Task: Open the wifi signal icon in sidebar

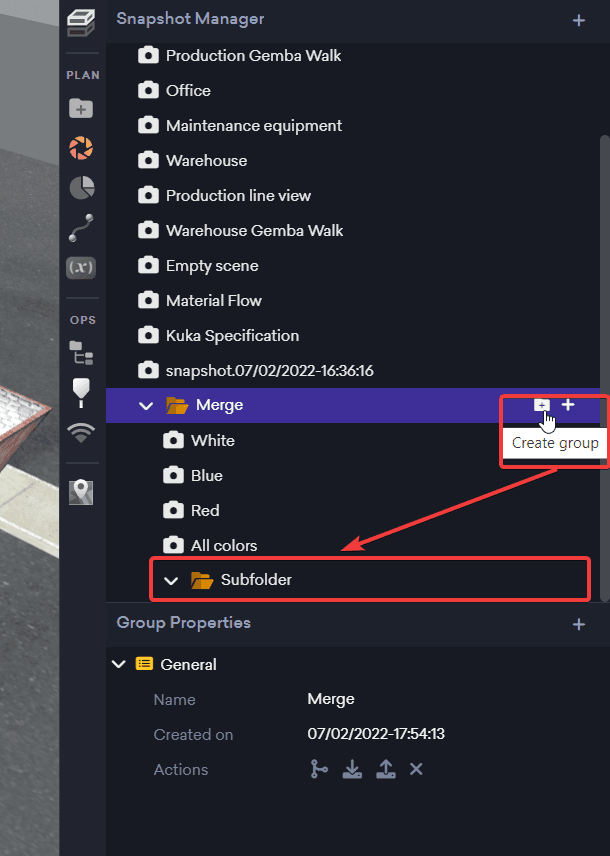Action: [x=81, y=431]
